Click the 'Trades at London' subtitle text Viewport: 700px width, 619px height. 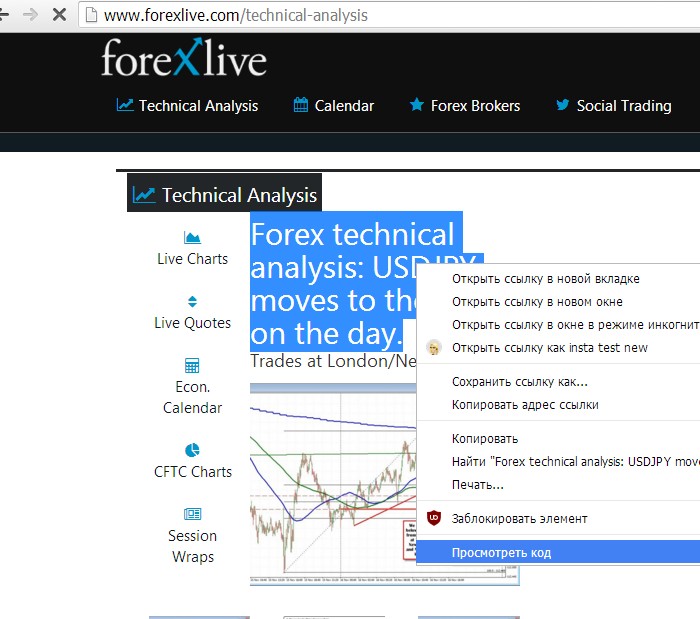click(333, 361)
